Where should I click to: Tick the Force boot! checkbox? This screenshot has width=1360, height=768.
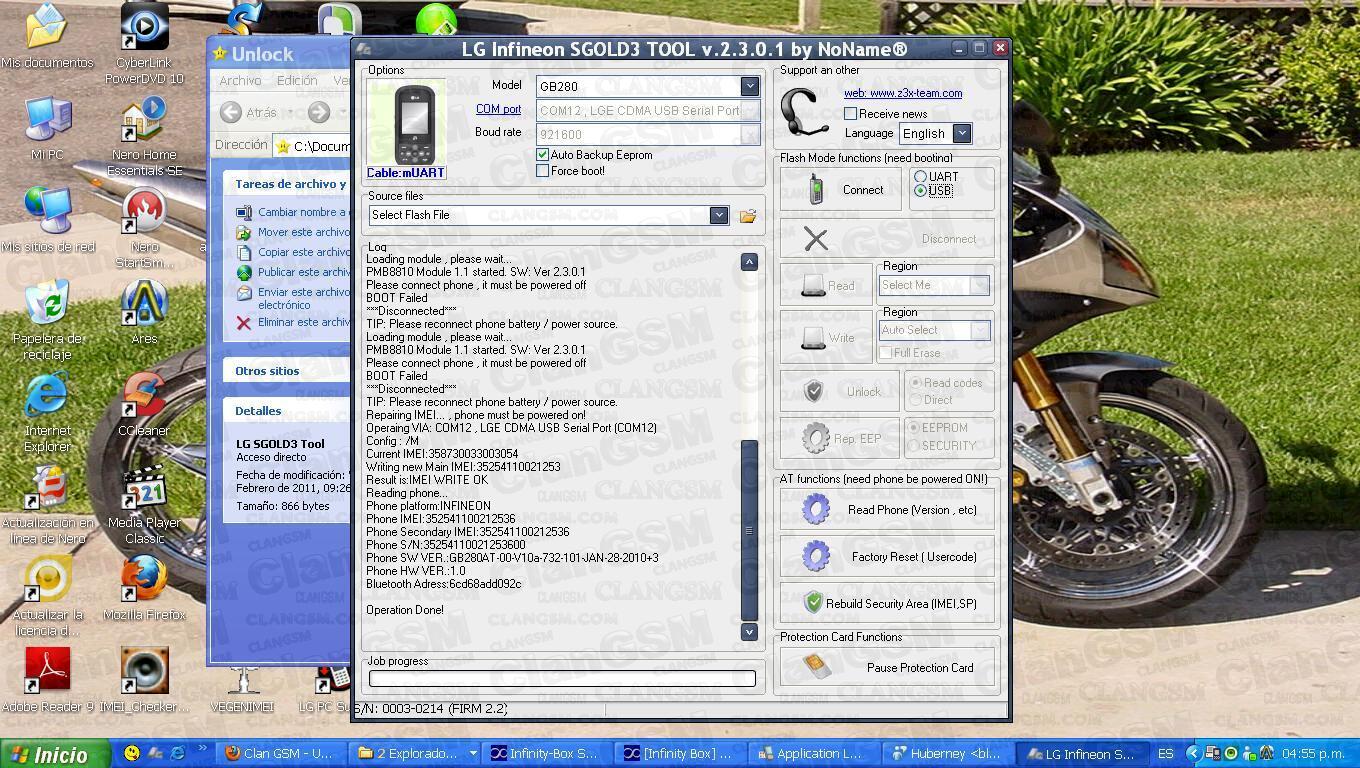542,171
